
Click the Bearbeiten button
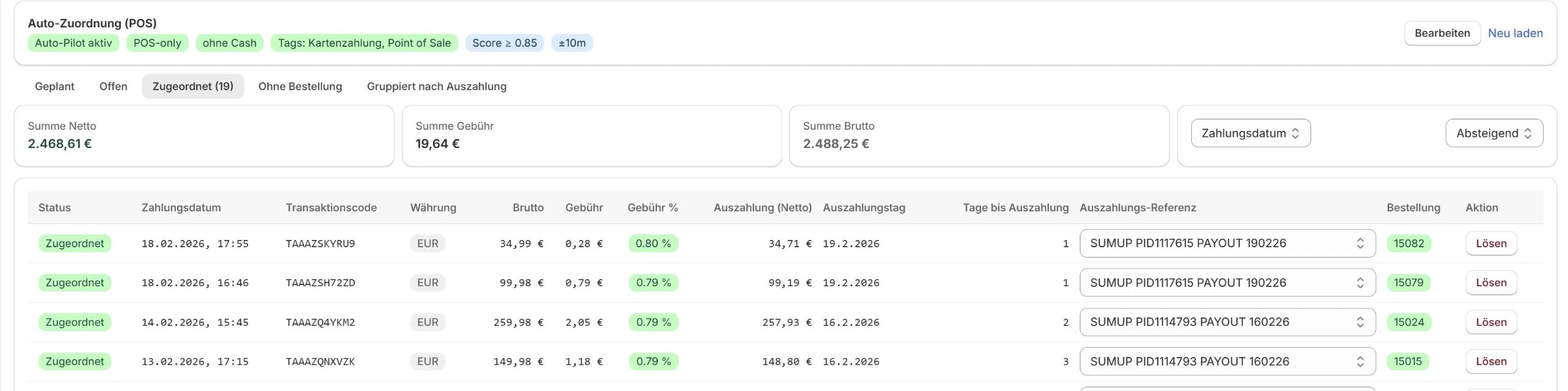(1442, 33)
